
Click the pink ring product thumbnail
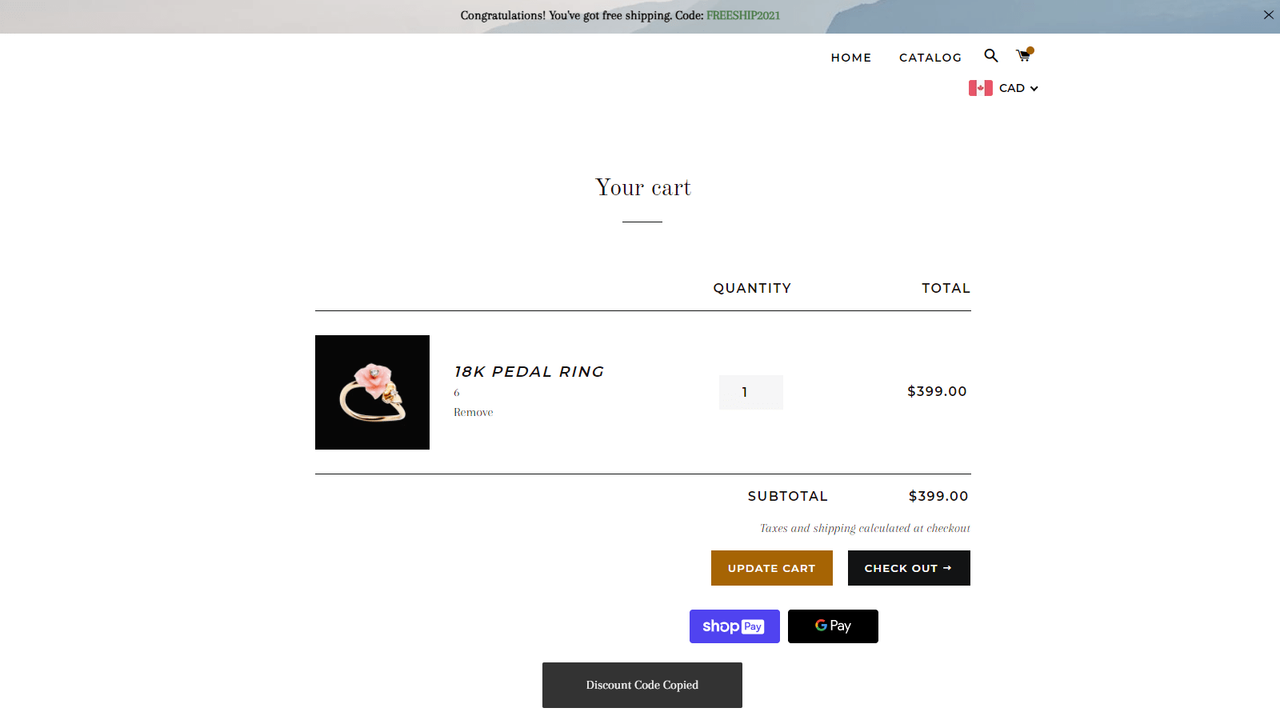pos(372,392)
